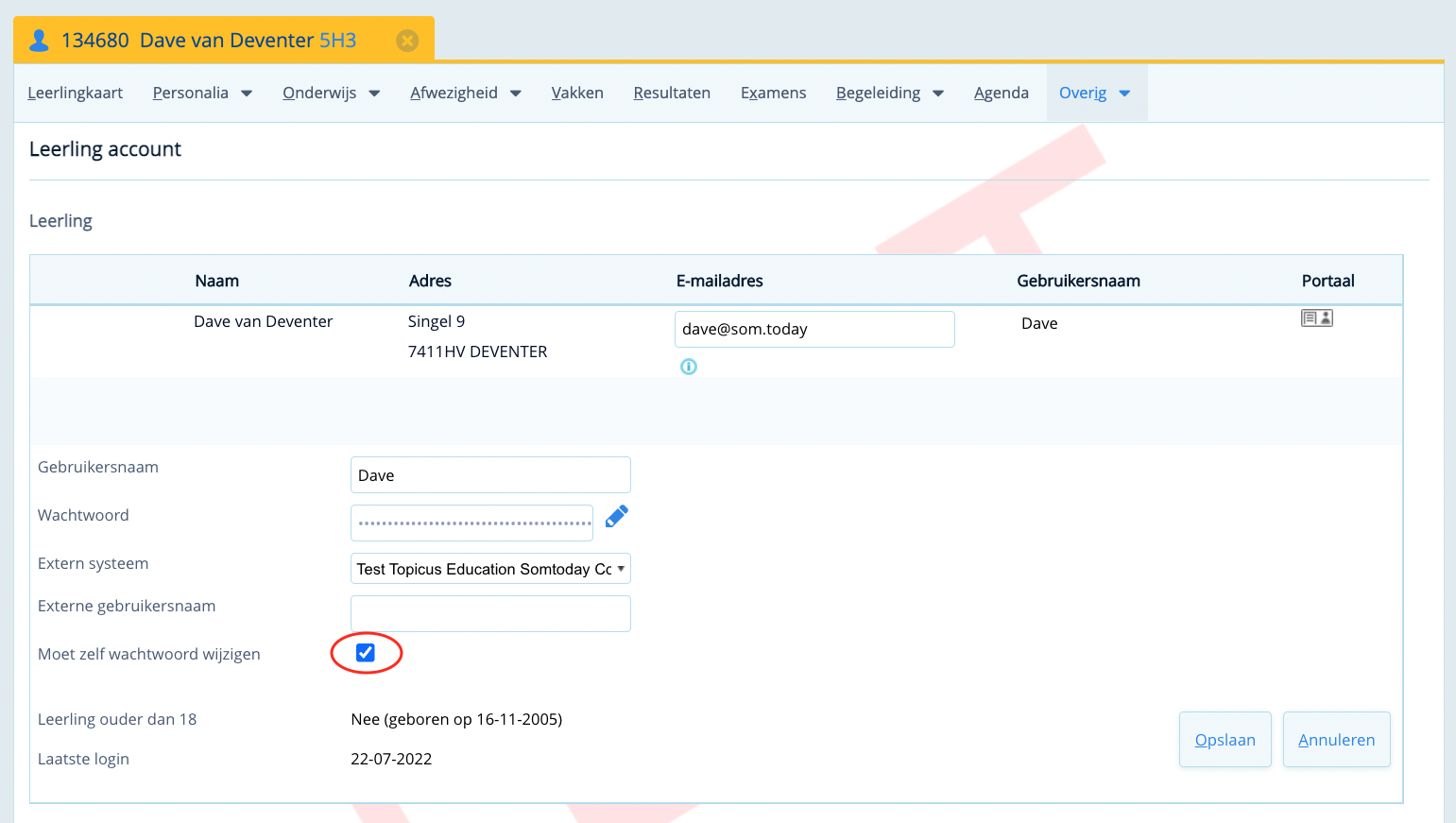Click the Wachtwoord input field

[x=471, y=523]
